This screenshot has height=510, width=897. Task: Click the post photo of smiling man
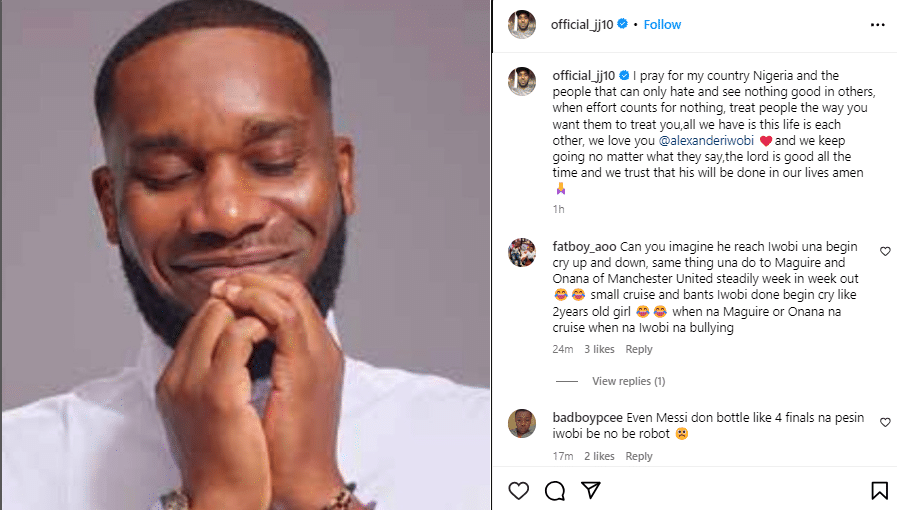coord(245,255)
